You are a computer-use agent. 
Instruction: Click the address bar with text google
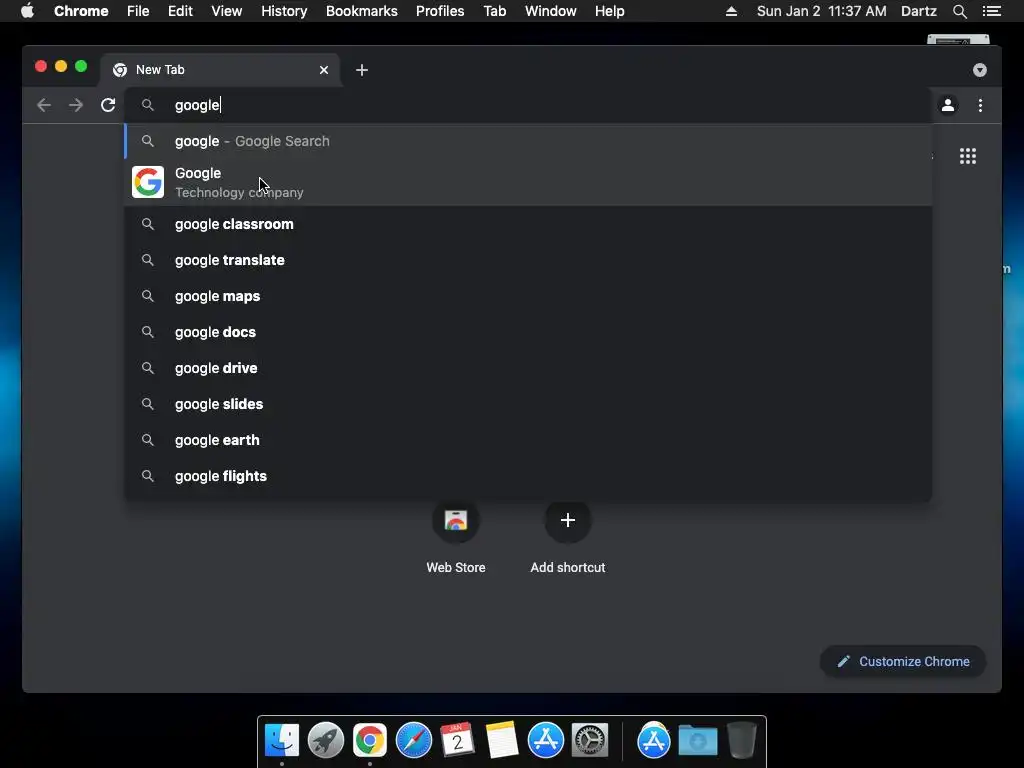(529, 105)
